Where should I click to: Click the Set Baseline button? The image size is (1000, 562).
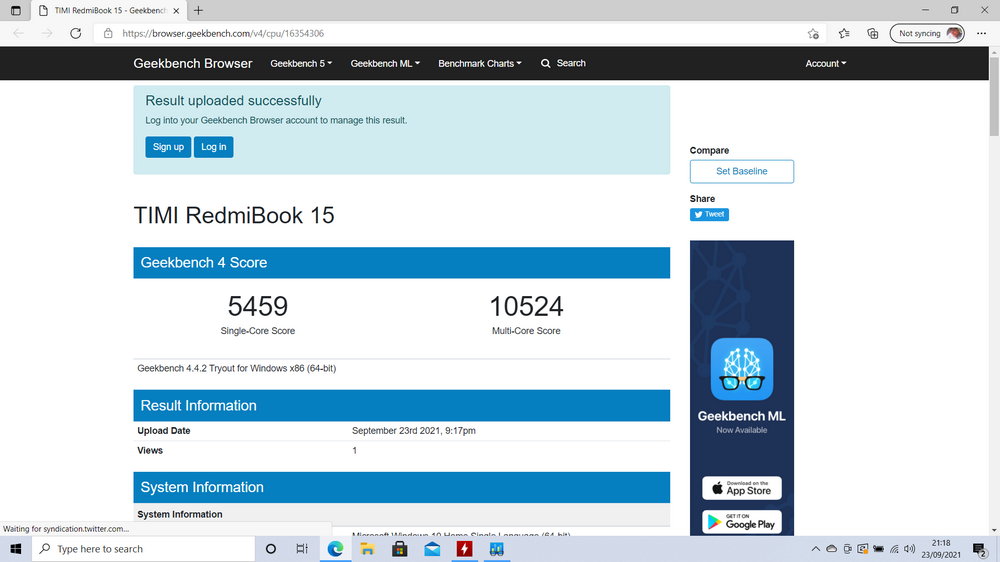[x=742, y=171]
